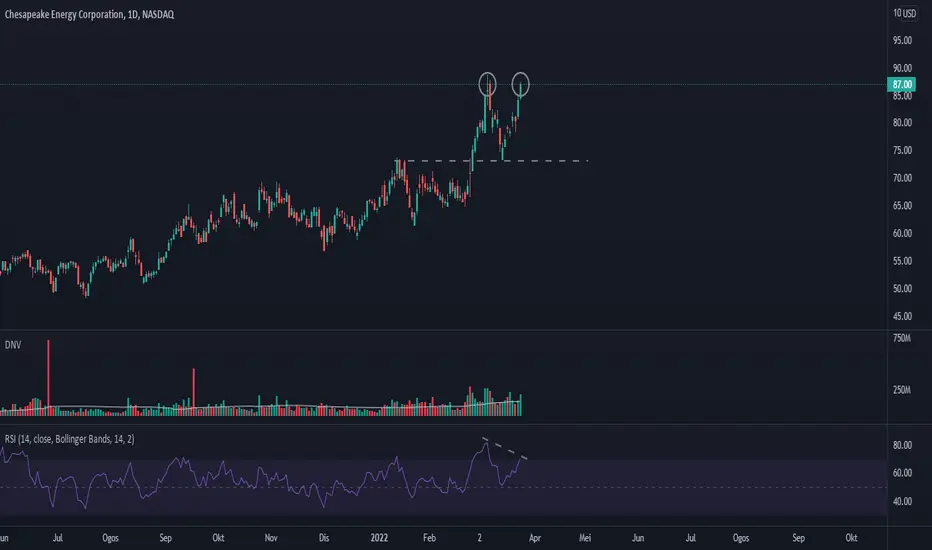Select the first circled price peak annotation
The width and height of the screenshot is (932, 550).
[487, 84]
